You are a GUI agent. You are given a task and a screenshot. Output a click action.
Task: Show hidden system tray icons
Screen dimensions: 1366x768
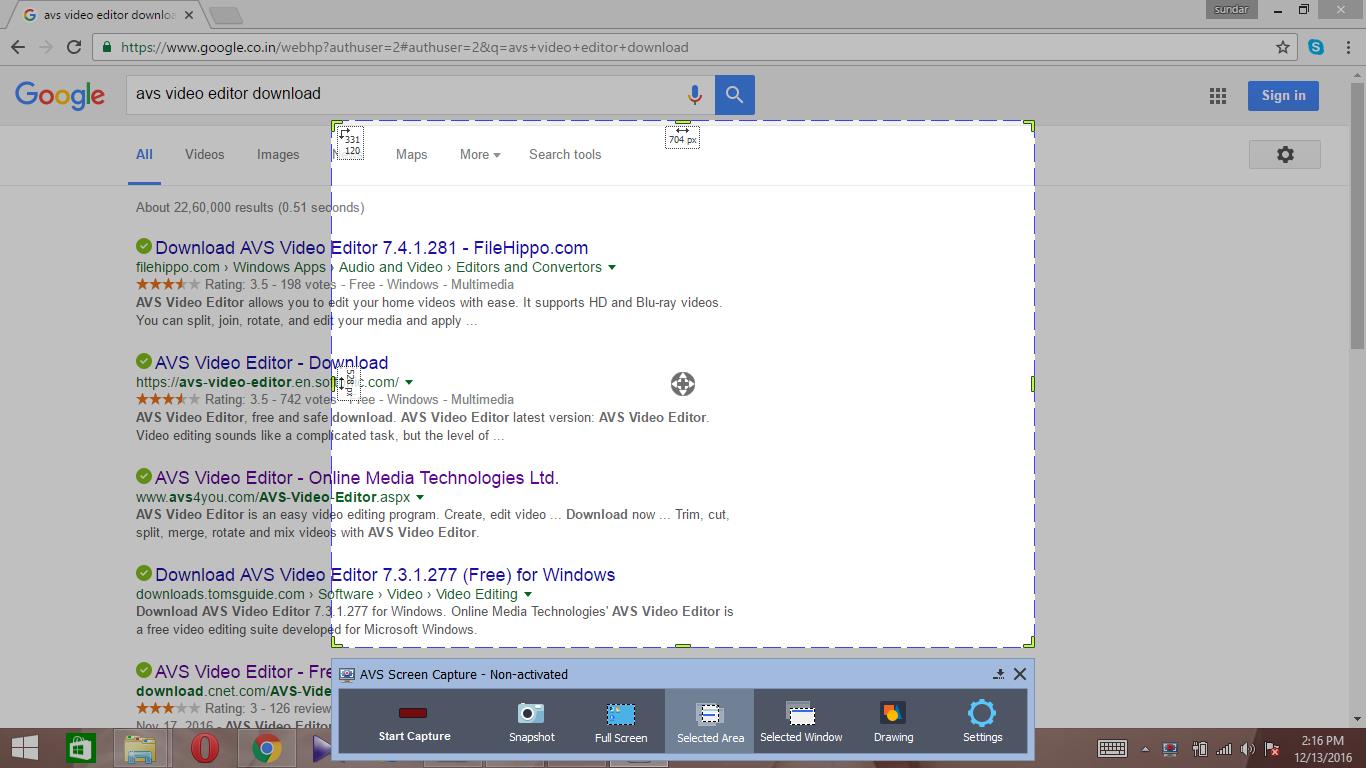(1146, 748)
